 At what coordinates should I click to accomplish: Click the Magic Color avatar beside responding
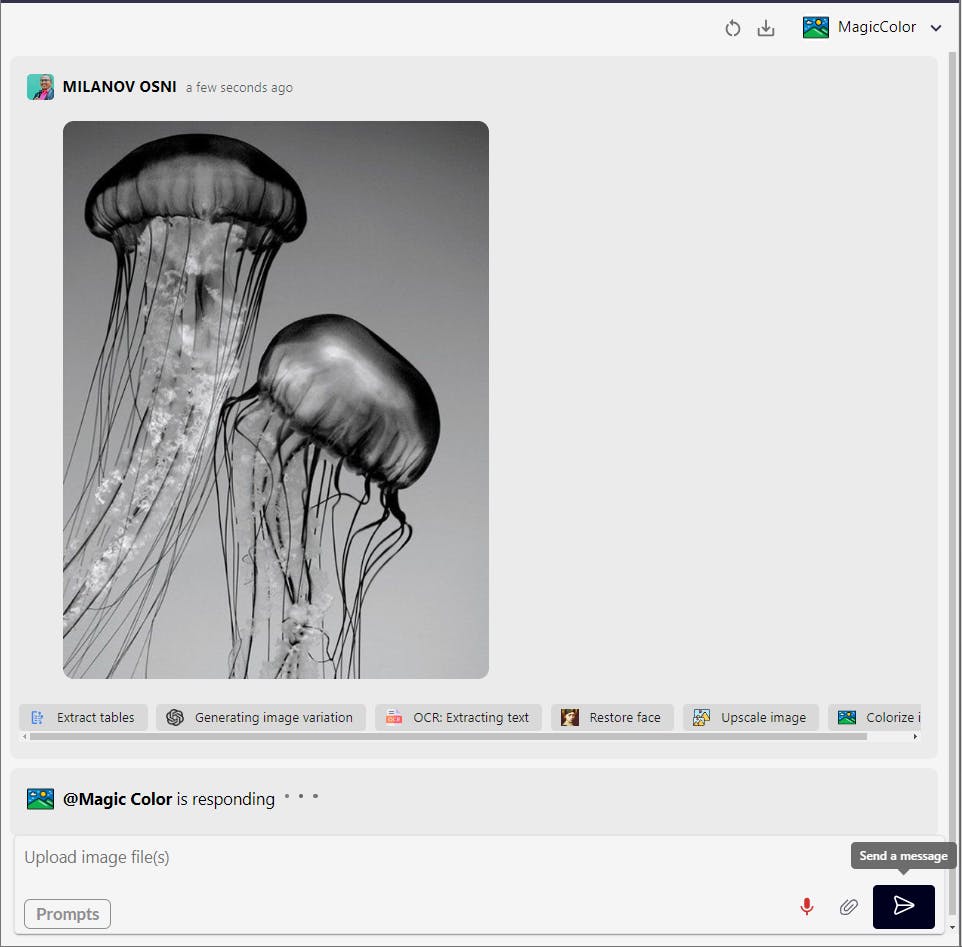click(41, 799)
